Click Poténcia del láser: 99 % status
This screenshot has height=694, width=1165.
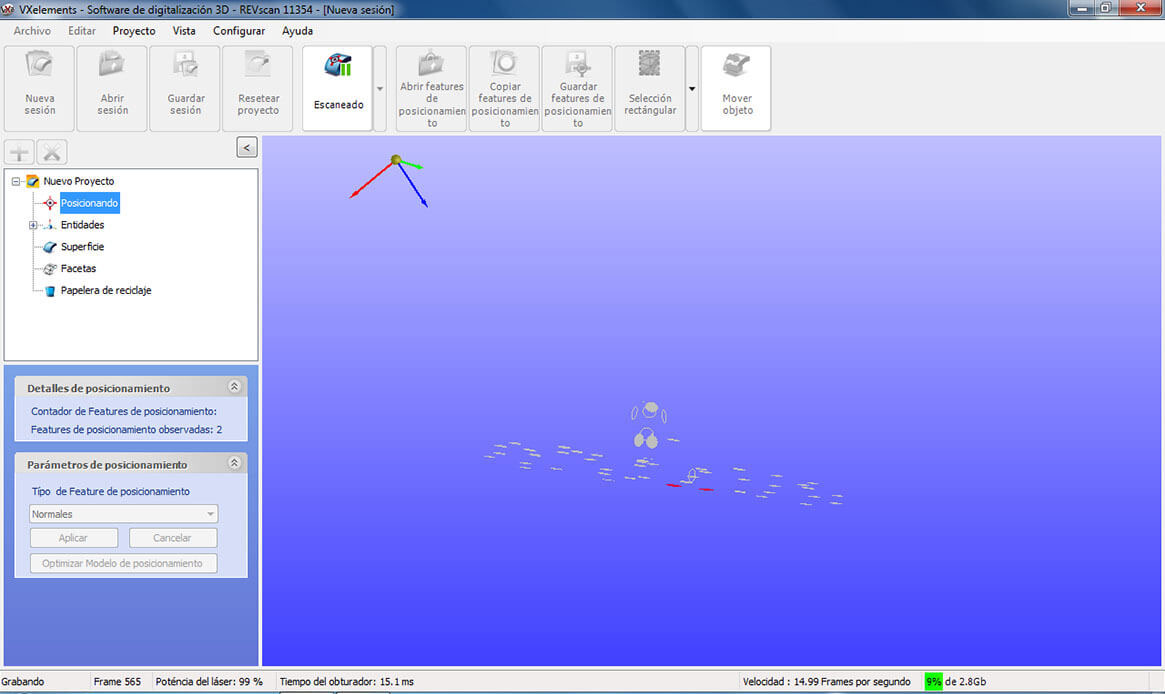pos(209,681)
